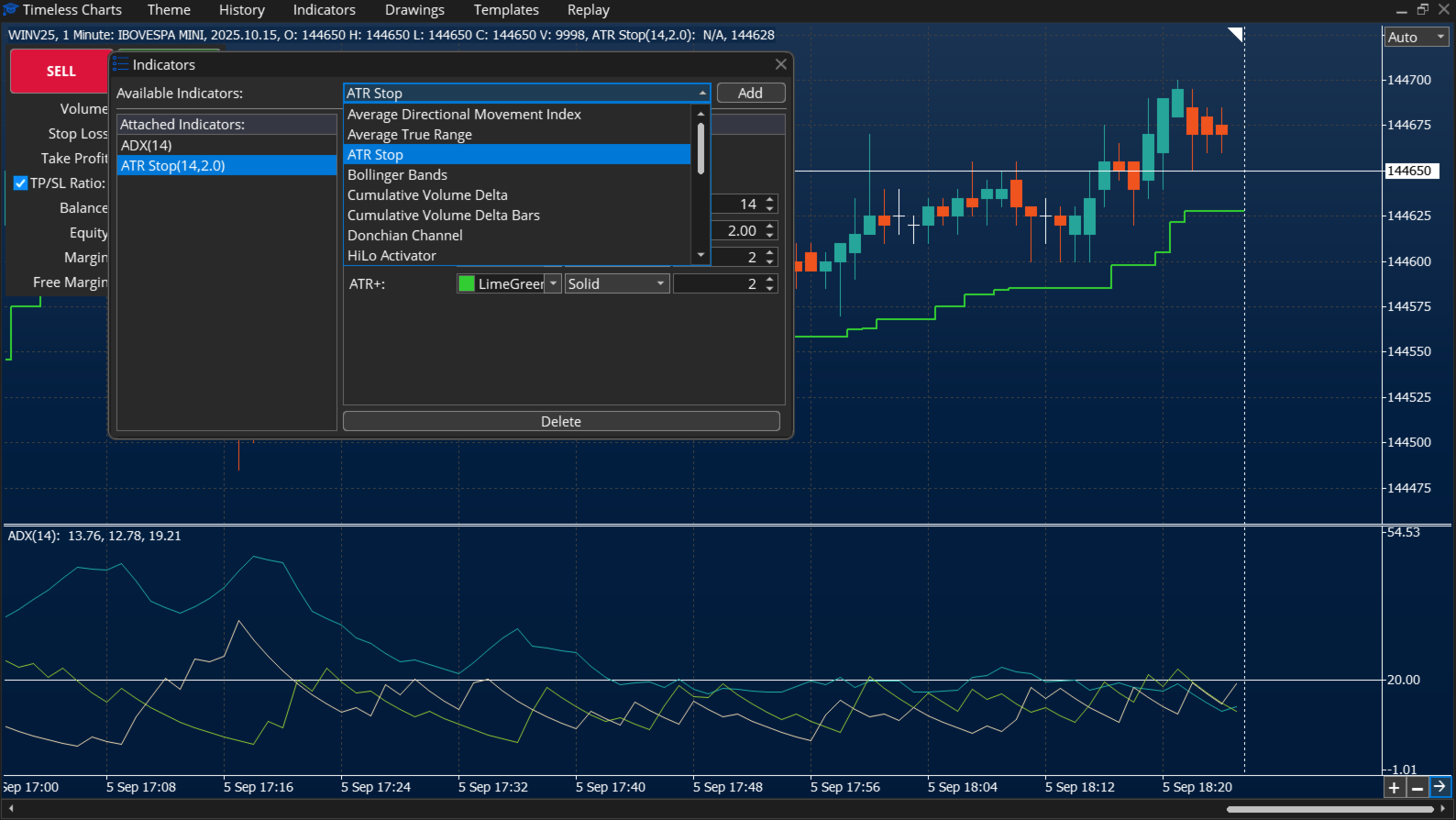
Task: Open the Replay menu
Action: (x=589, y=10)
